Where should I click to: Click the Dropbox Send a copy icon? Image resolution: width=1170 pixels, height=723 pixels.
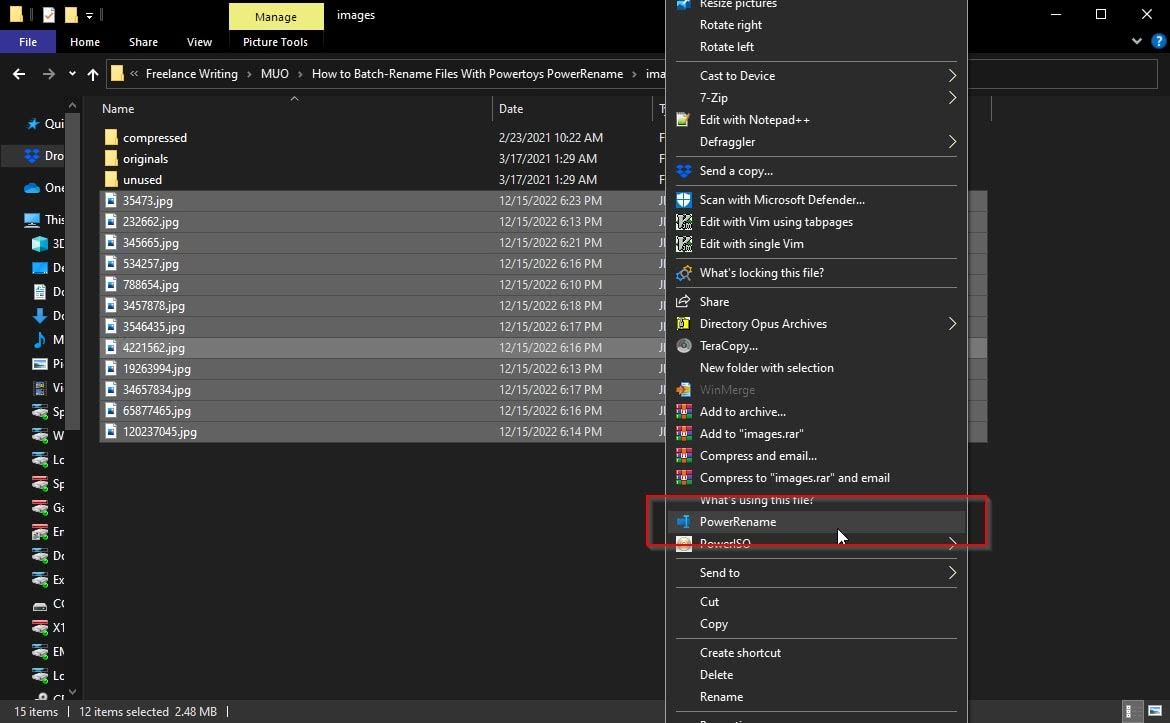[684, 171]
